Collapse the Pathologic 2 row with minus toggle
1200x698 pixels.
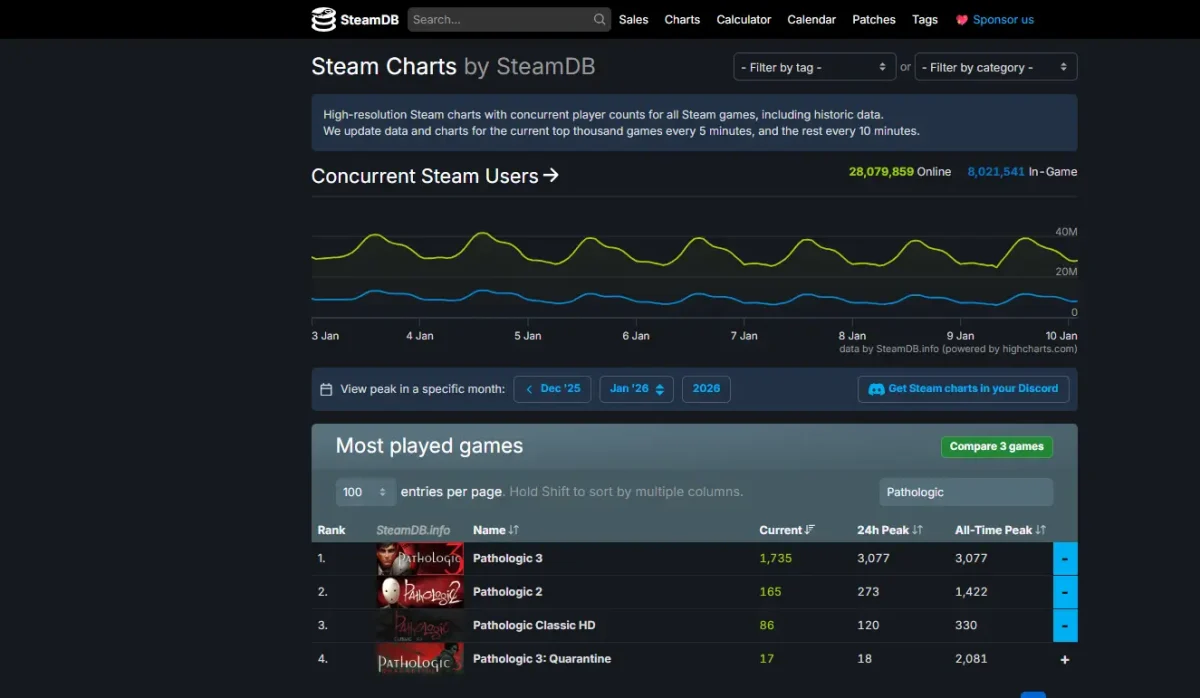pyautogui.click(x=1064, y=592)
